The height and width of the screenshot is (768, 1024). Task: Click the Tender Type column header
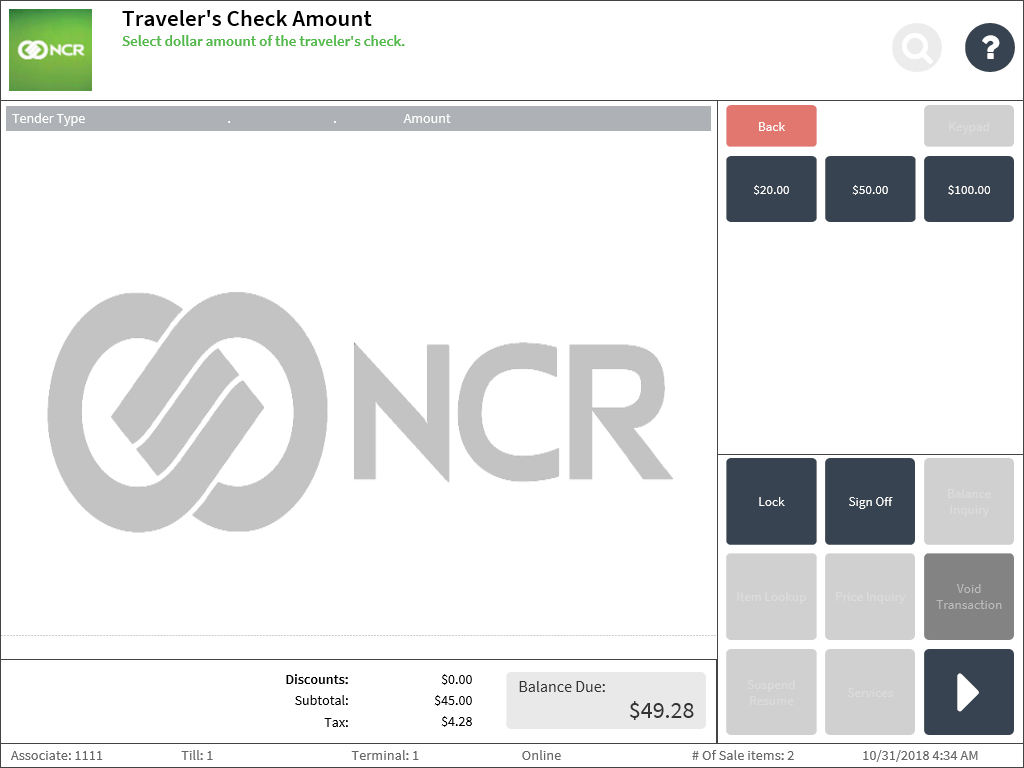[x=48, y=119]
